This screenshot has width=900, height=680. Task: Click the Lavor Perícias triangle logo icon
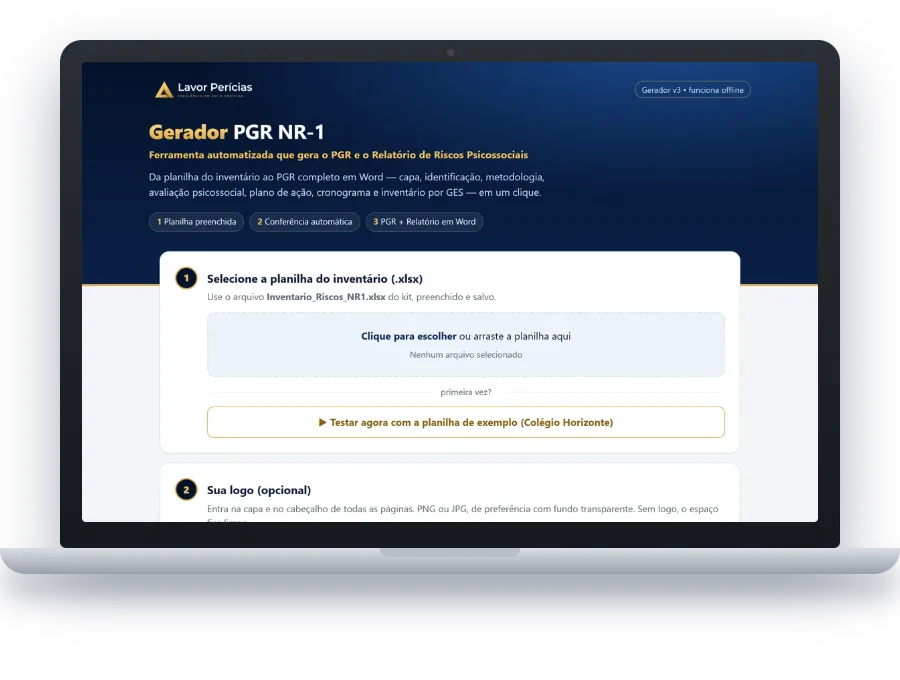[164, 90]
